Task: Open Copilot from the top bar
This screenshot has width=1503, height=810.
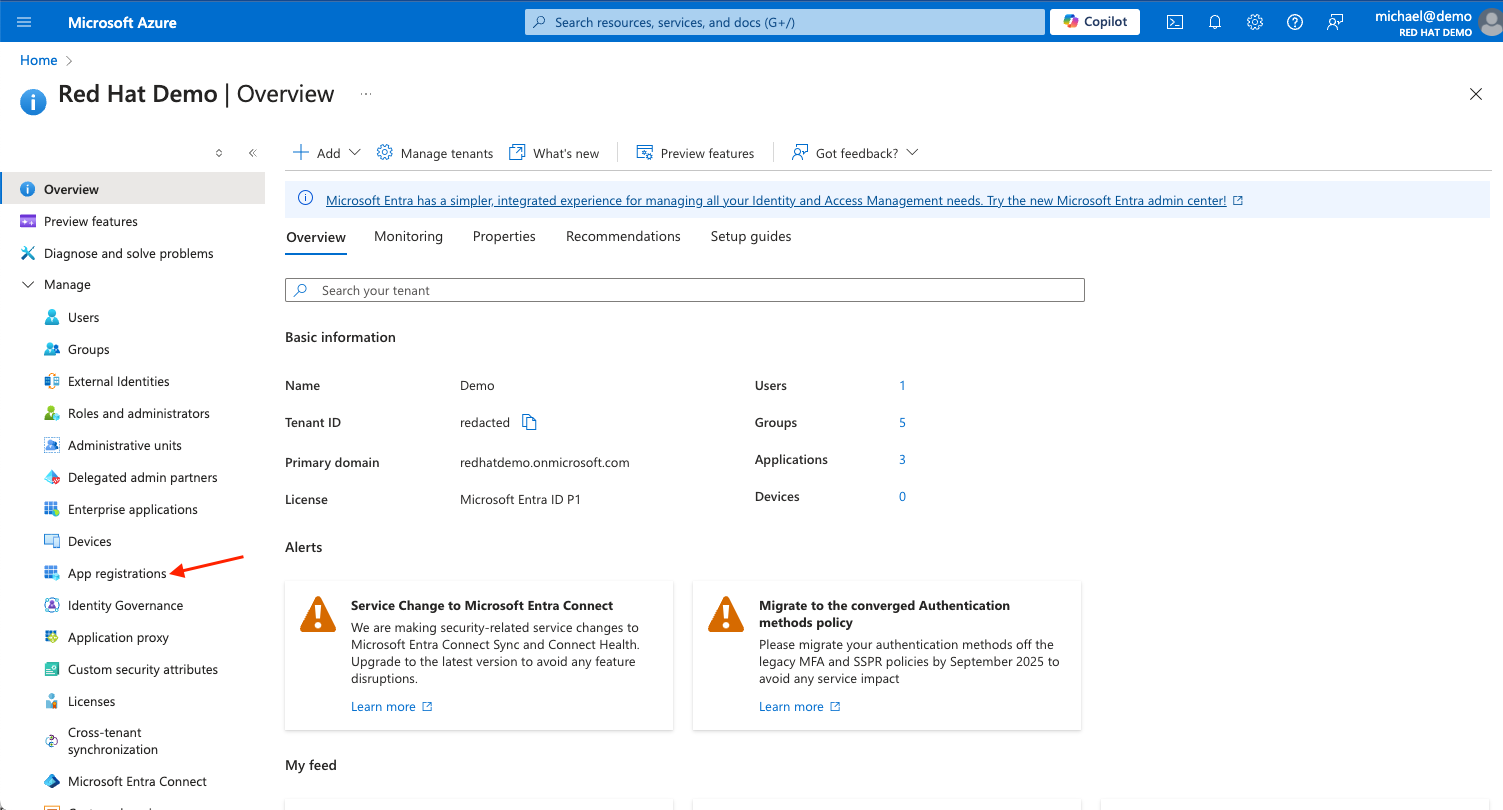Action: coord(1094,21)
